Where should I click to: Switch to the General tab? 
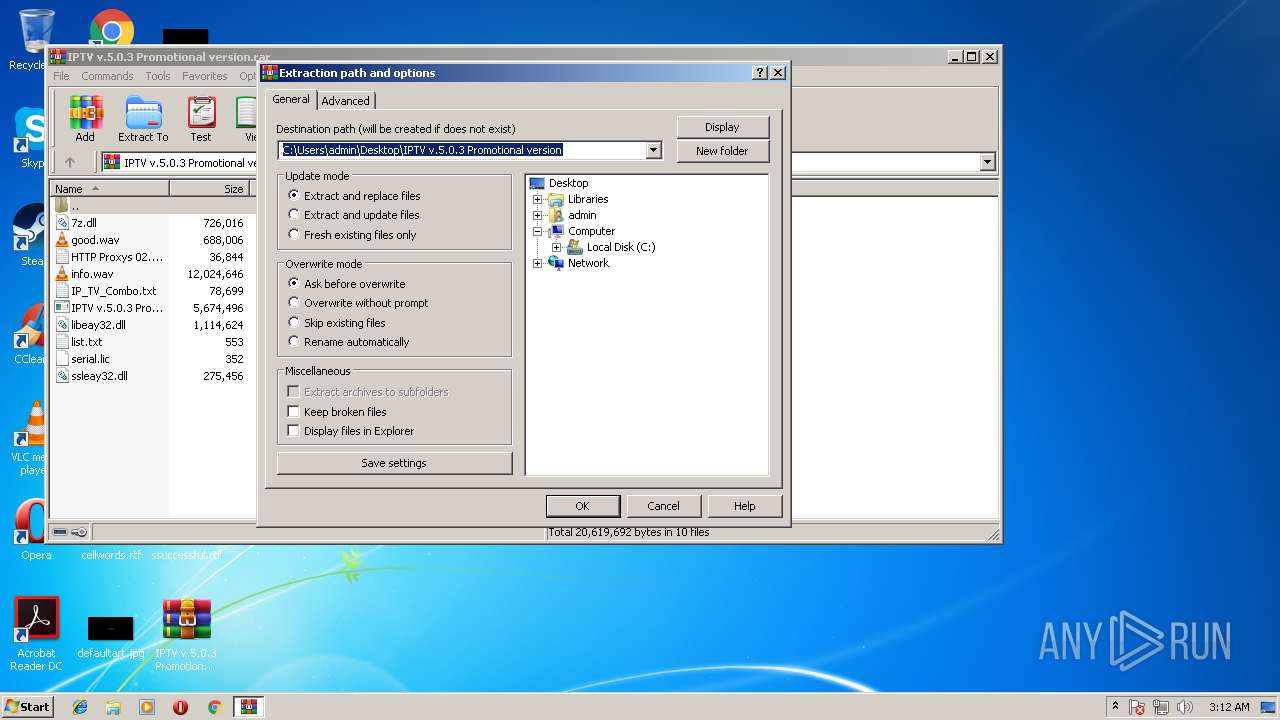[291, 99]
